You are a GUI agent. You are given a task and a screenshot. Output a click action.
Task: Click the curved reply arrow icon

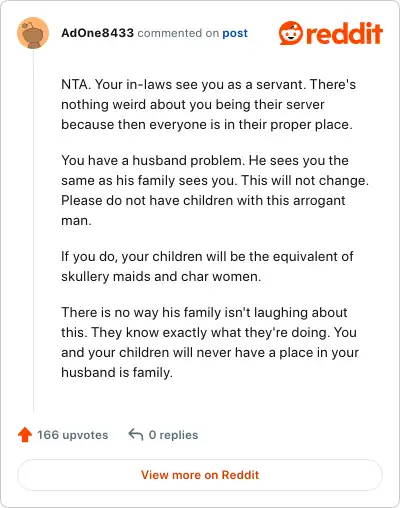pos(136,435)
